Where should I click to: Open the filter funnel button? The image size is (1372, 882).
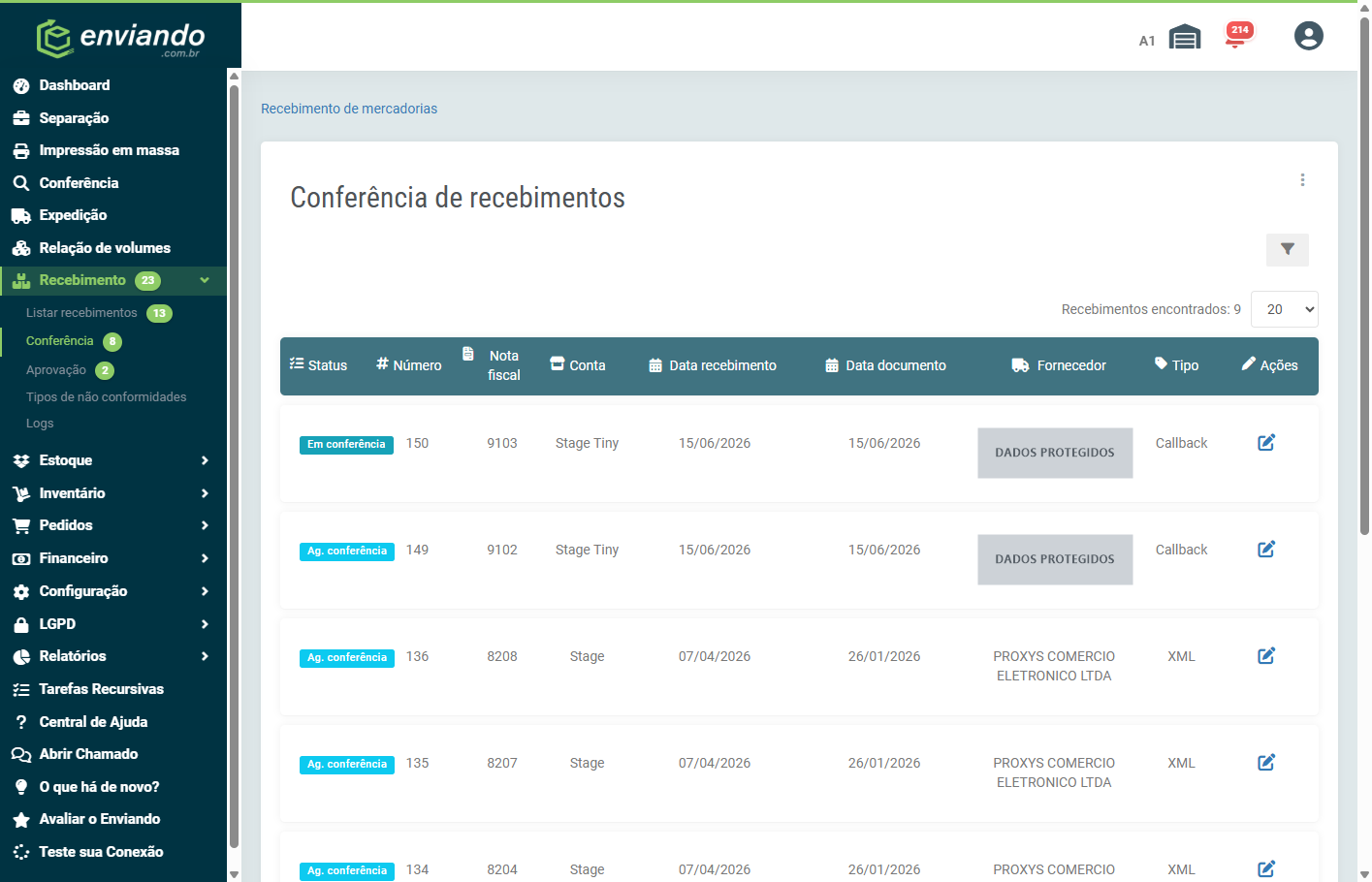1287,249
